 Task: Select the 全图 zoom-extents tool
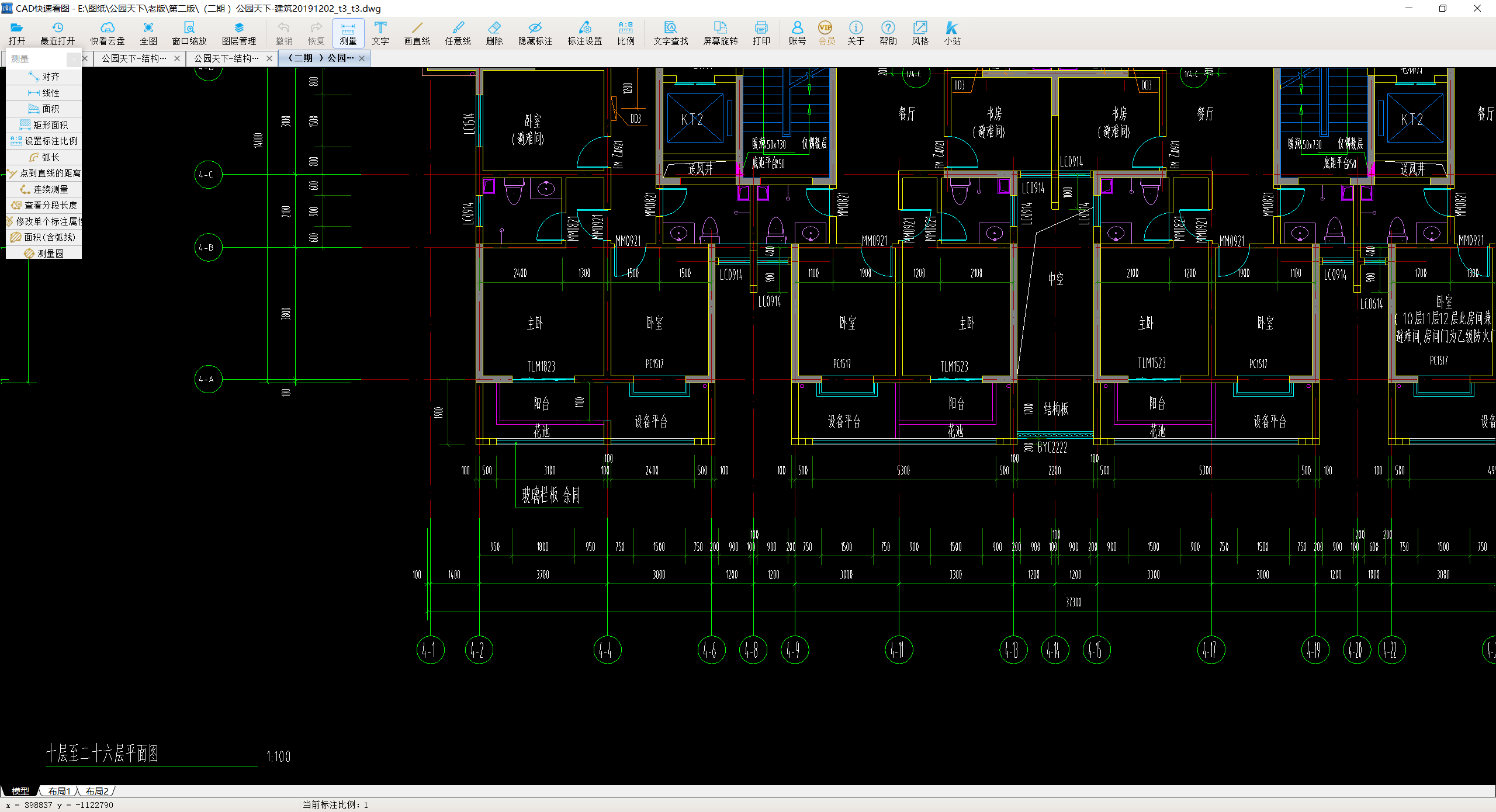coord(148,33)
